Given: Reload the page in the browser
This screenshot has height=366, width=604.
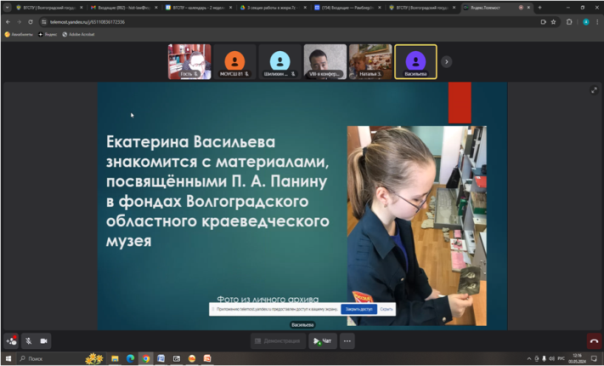Looking at the screenshot, I should [30, 22].
